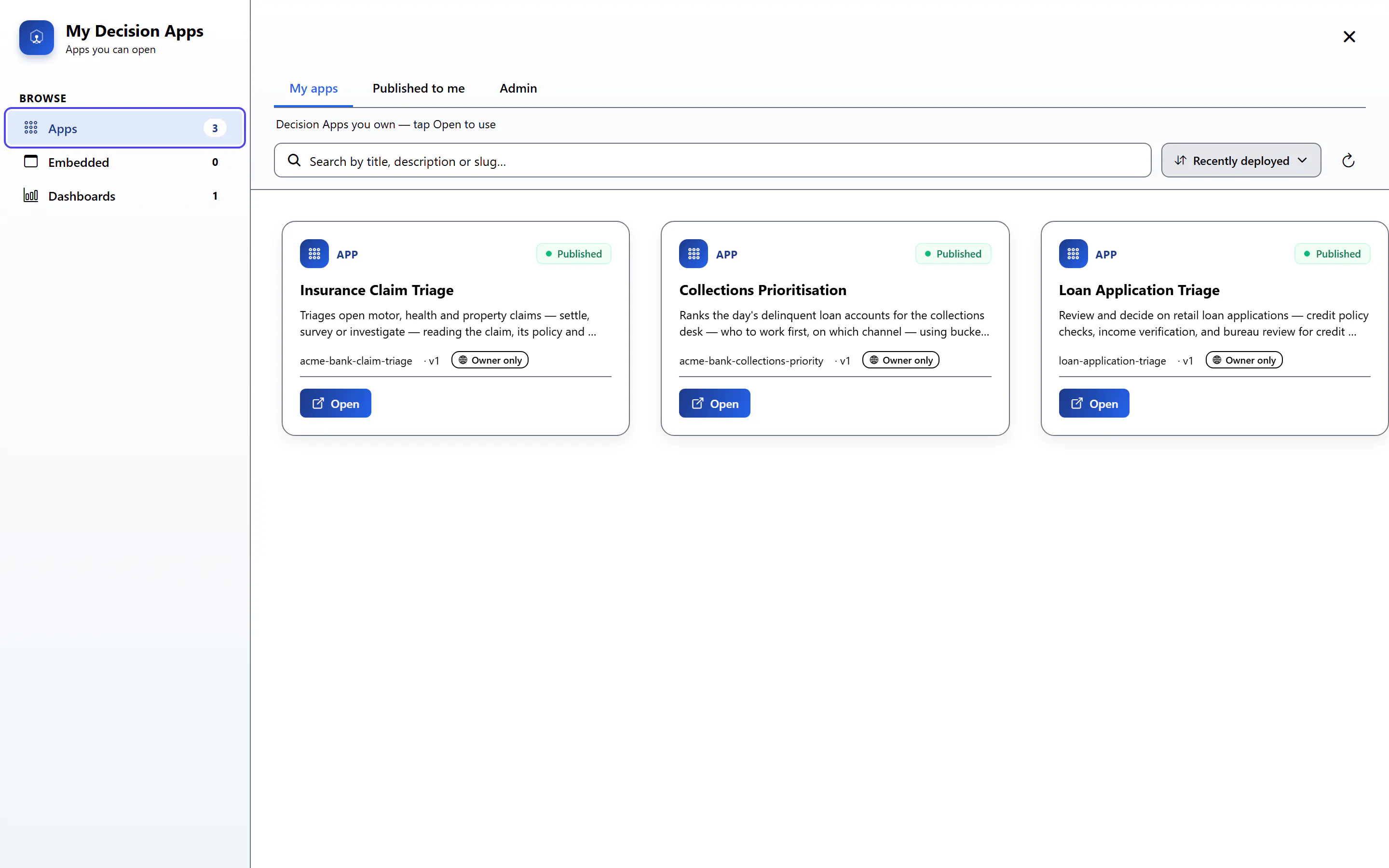Open the Recently deployed sort dropdown
1389x868 pixels.
pos(1241,161)
